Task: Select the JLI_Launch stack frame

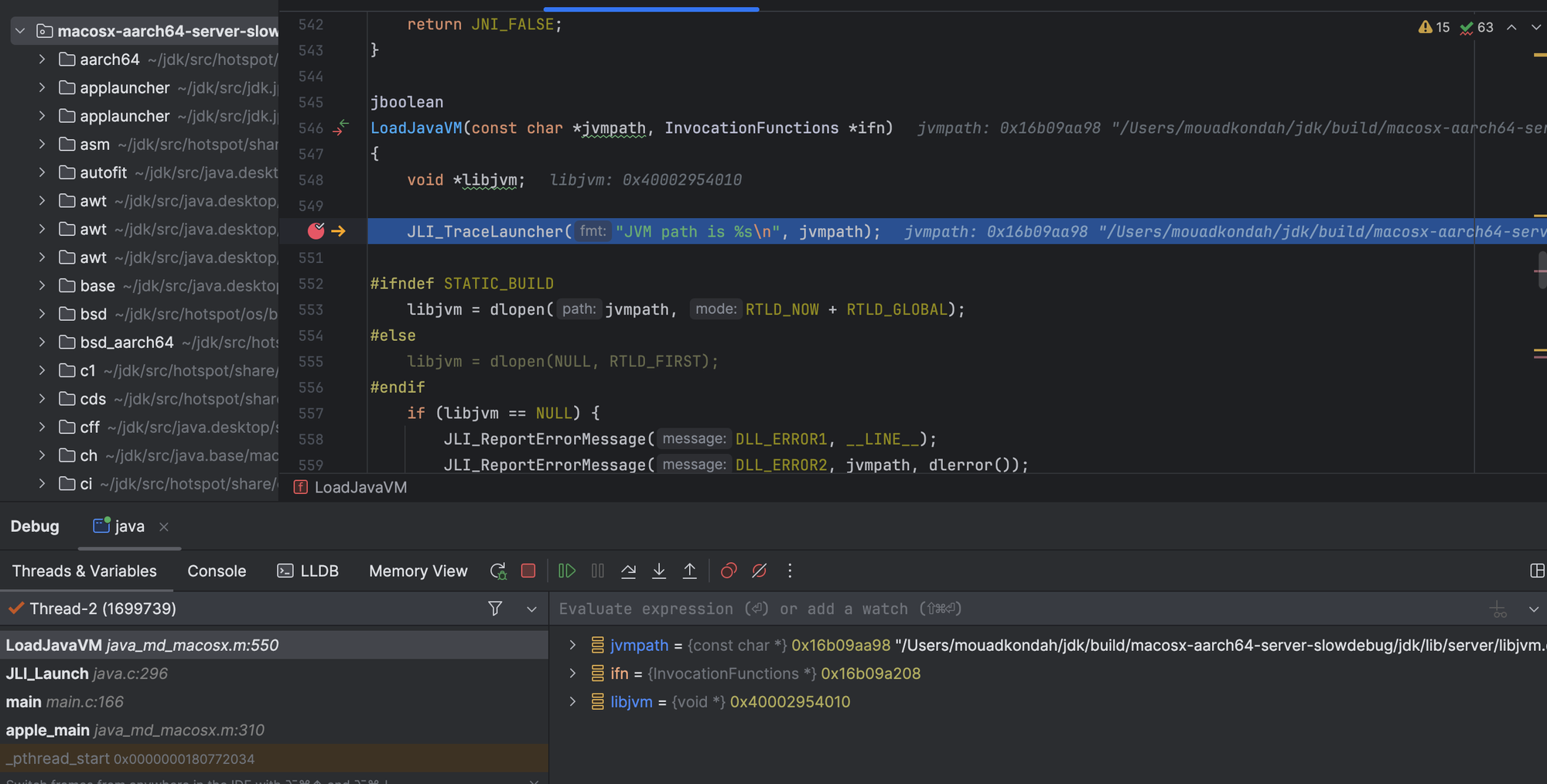Action: click(x=87, y=673)
